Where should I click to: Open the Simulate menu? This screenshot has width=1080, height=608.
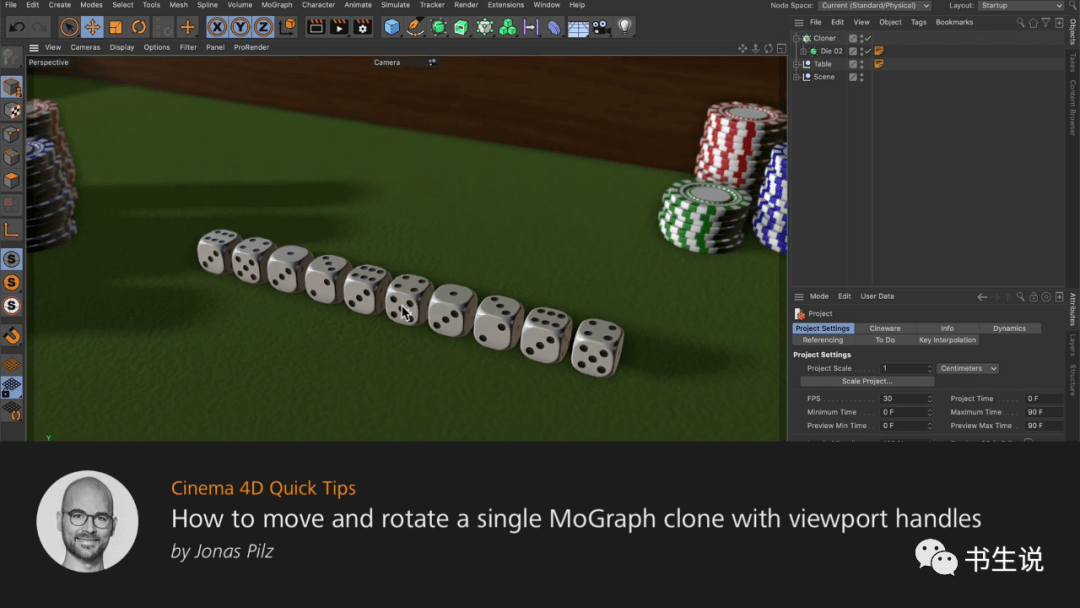[395, 5]
